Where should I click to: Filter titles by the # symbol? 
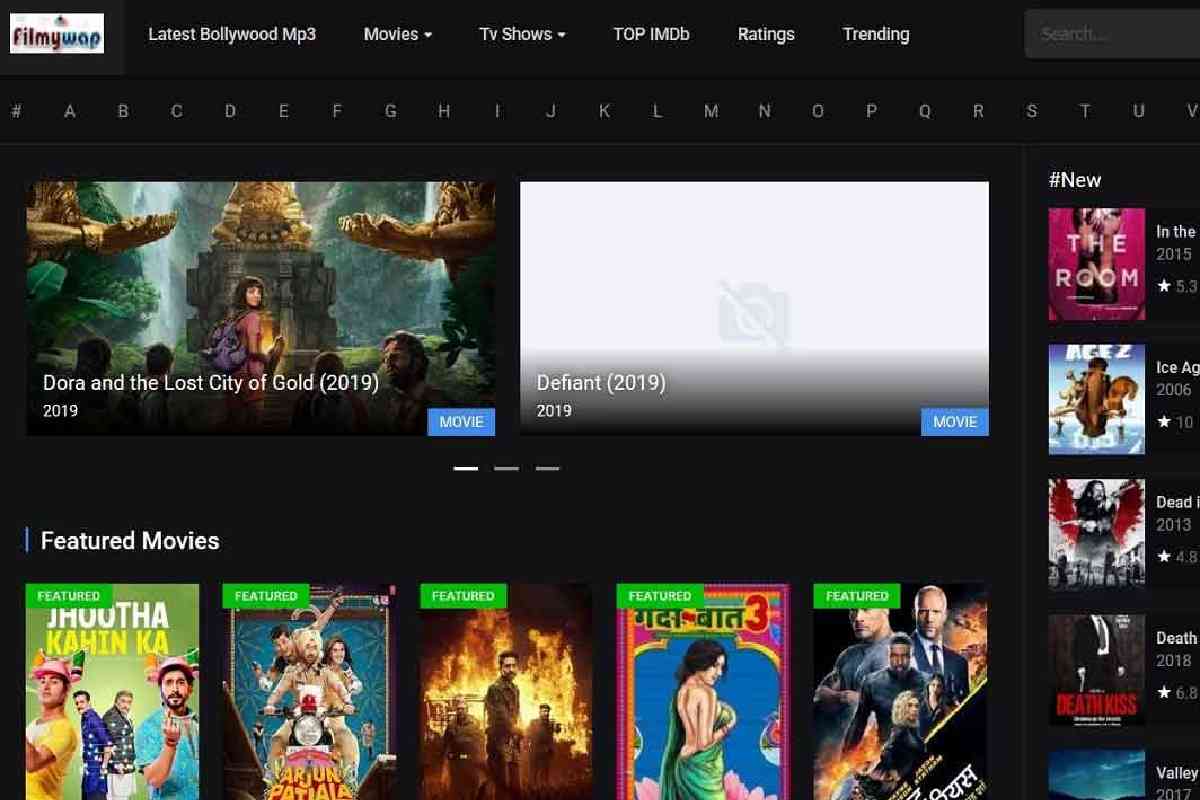[16, 111]
